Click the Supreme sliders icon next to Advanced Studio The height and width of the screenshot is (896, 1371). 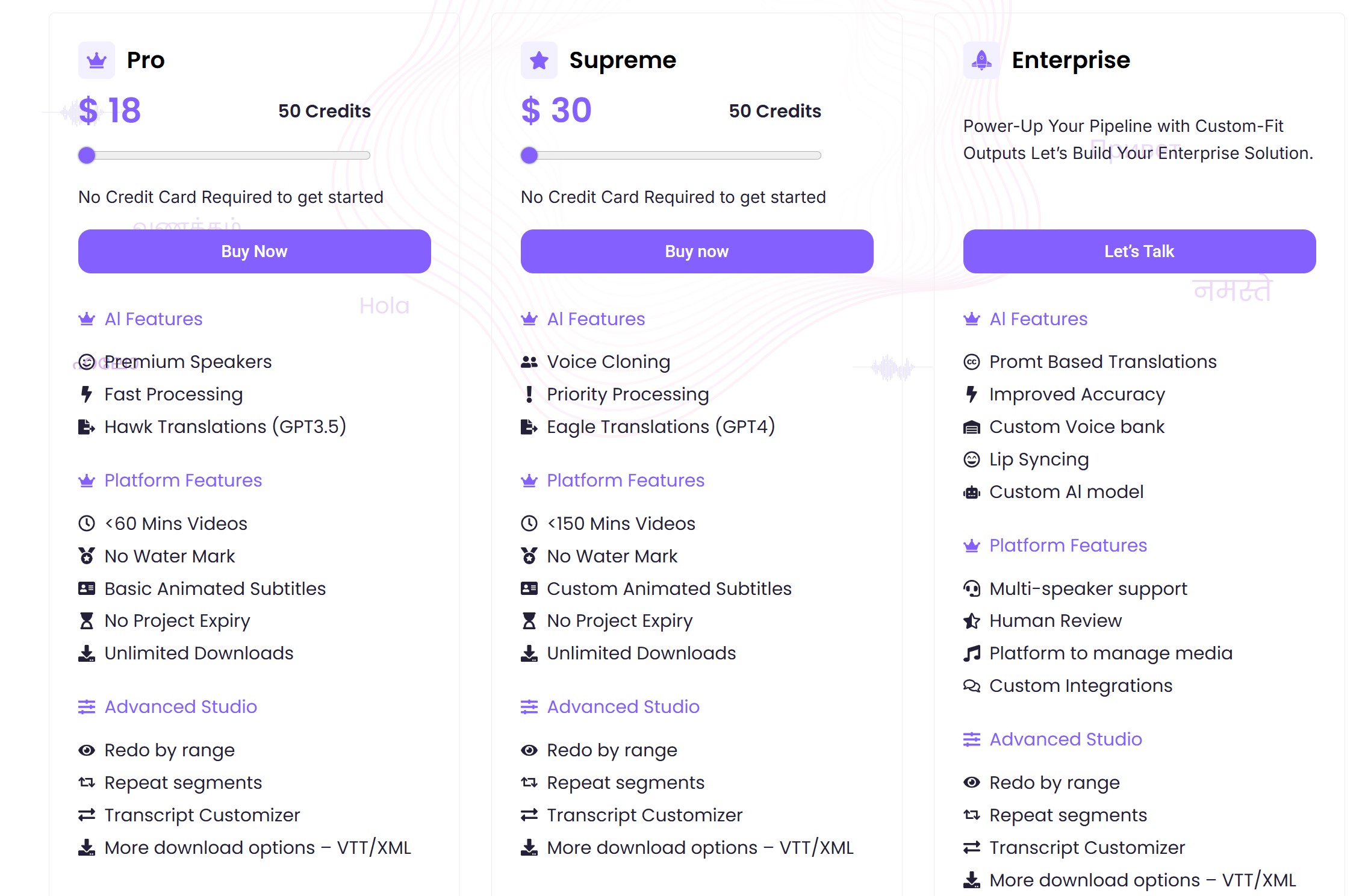(x=529, y=707)
